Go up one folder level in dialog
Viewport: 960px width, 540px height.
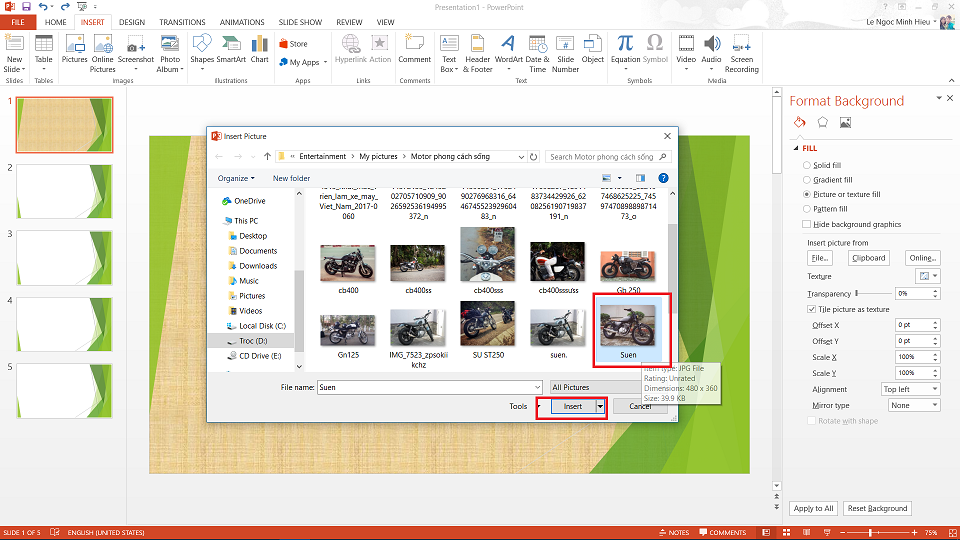click(x=267, y=157)
